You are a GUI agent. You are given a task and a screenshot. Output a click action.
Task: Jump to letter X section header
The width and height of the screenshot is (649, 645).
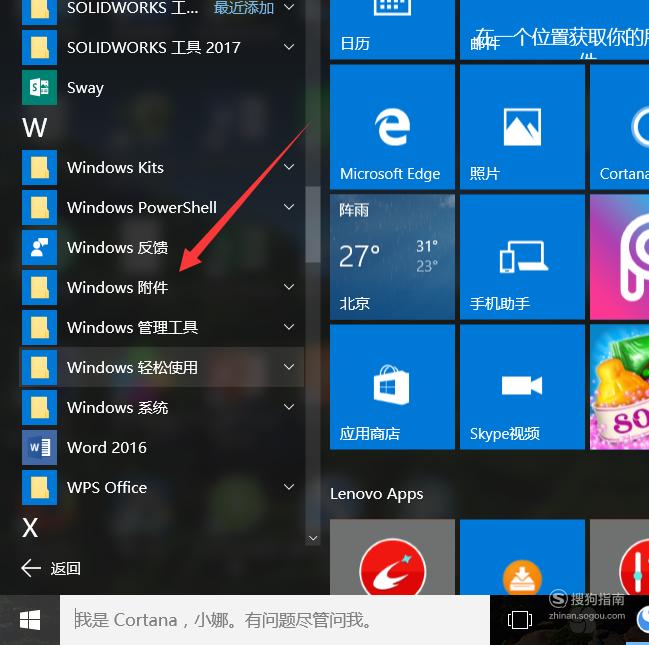30,528
